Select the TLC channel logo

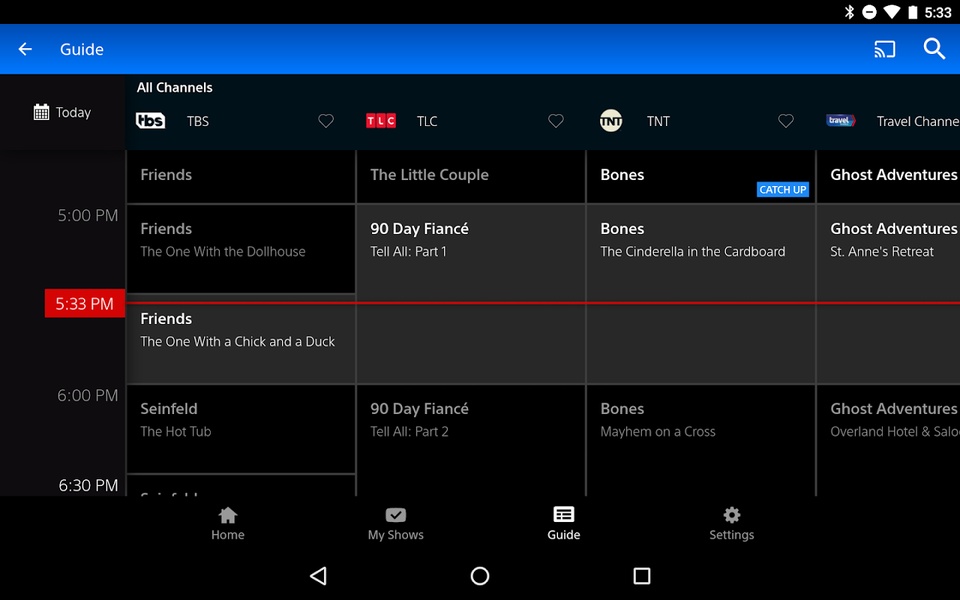(x=381, y=121)
